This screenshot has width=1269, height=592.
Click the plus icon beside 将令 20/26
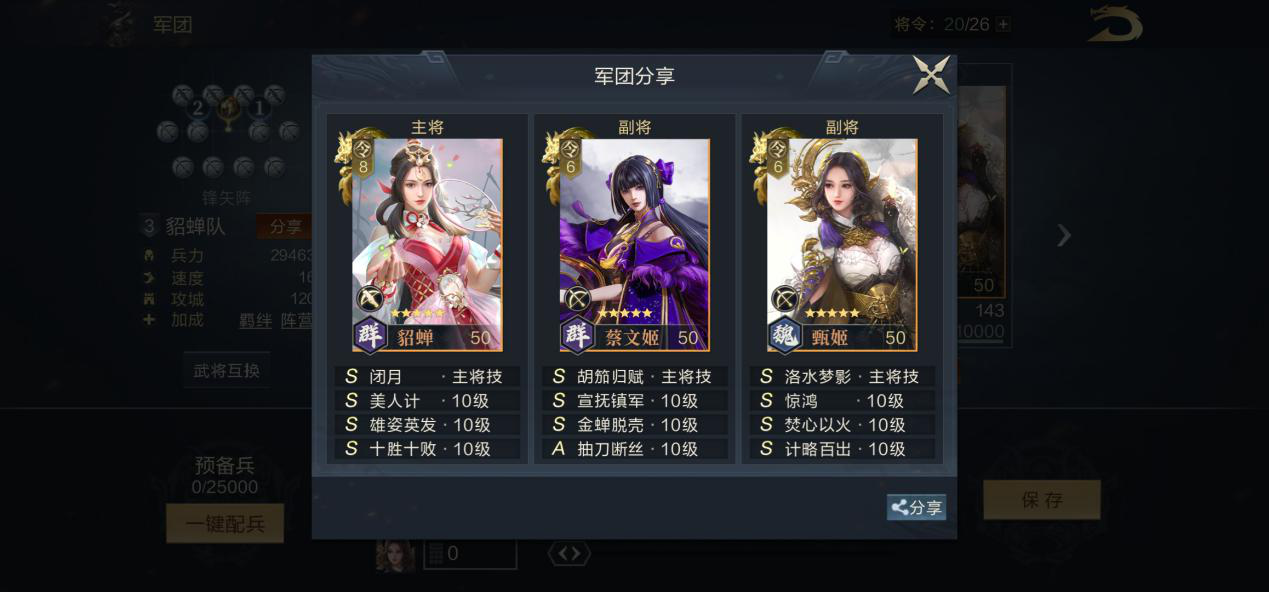pyautogui.click(x=1003, y=24)
